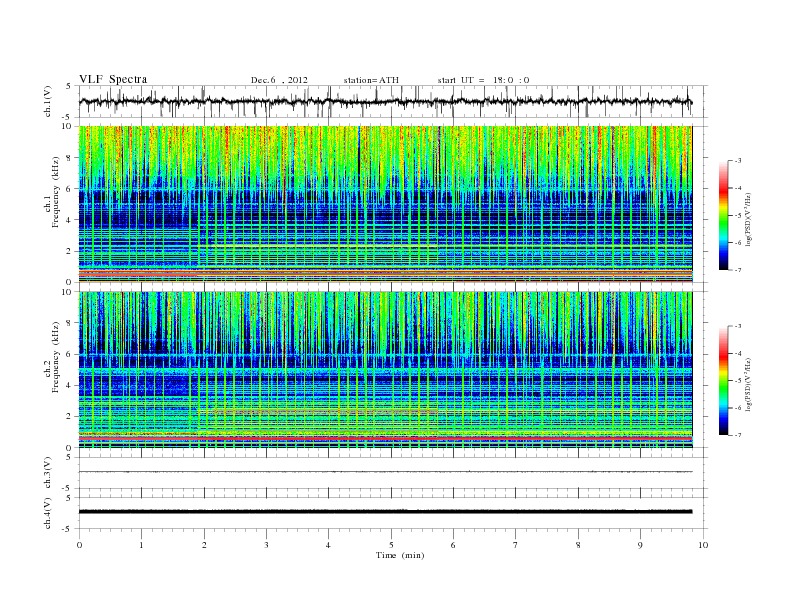Image resolution: width=792 pixels, height=612 pixels.
Task: Click the time axis tick label '10'
Action: 703,545
